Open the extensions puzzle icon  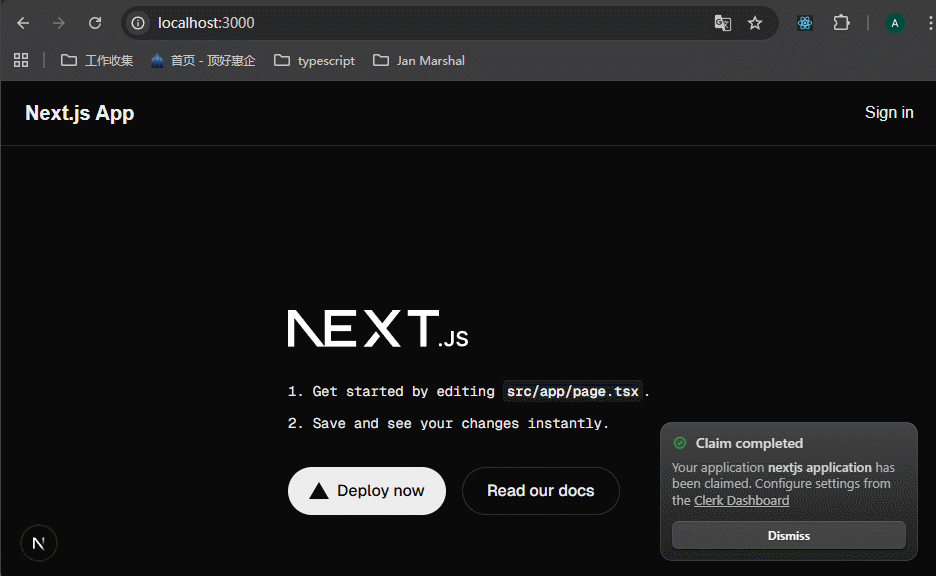point(841,23)
